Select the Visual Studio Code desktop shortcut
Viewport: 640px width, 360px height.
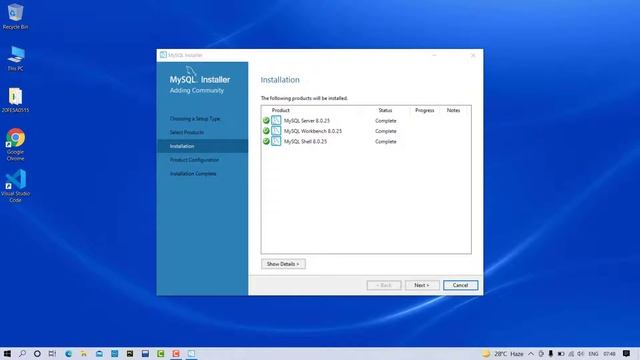(16, 186)
